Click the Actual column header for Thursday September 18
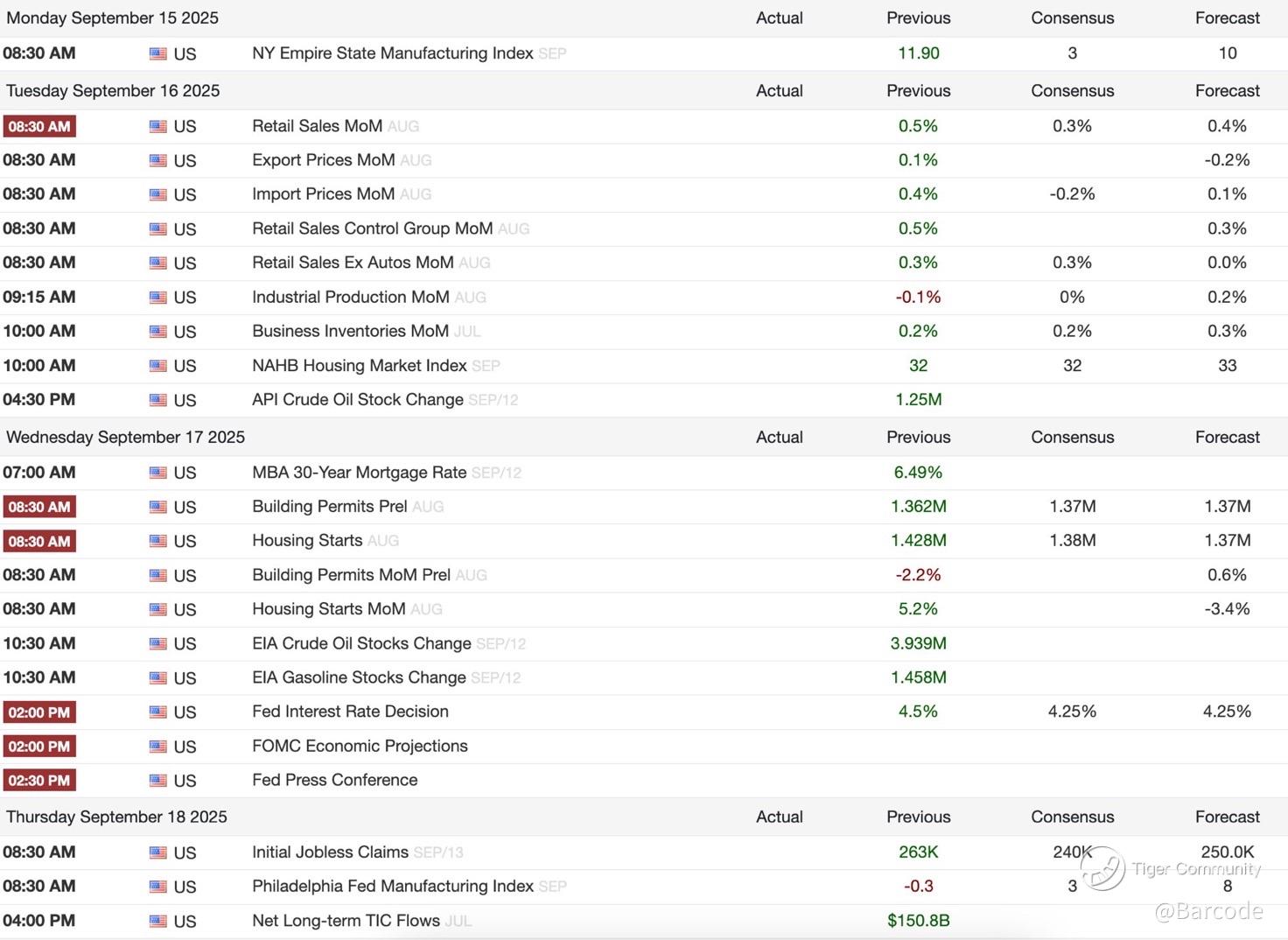Screen dimensions: 1288x940 click(x=779, y=817)
